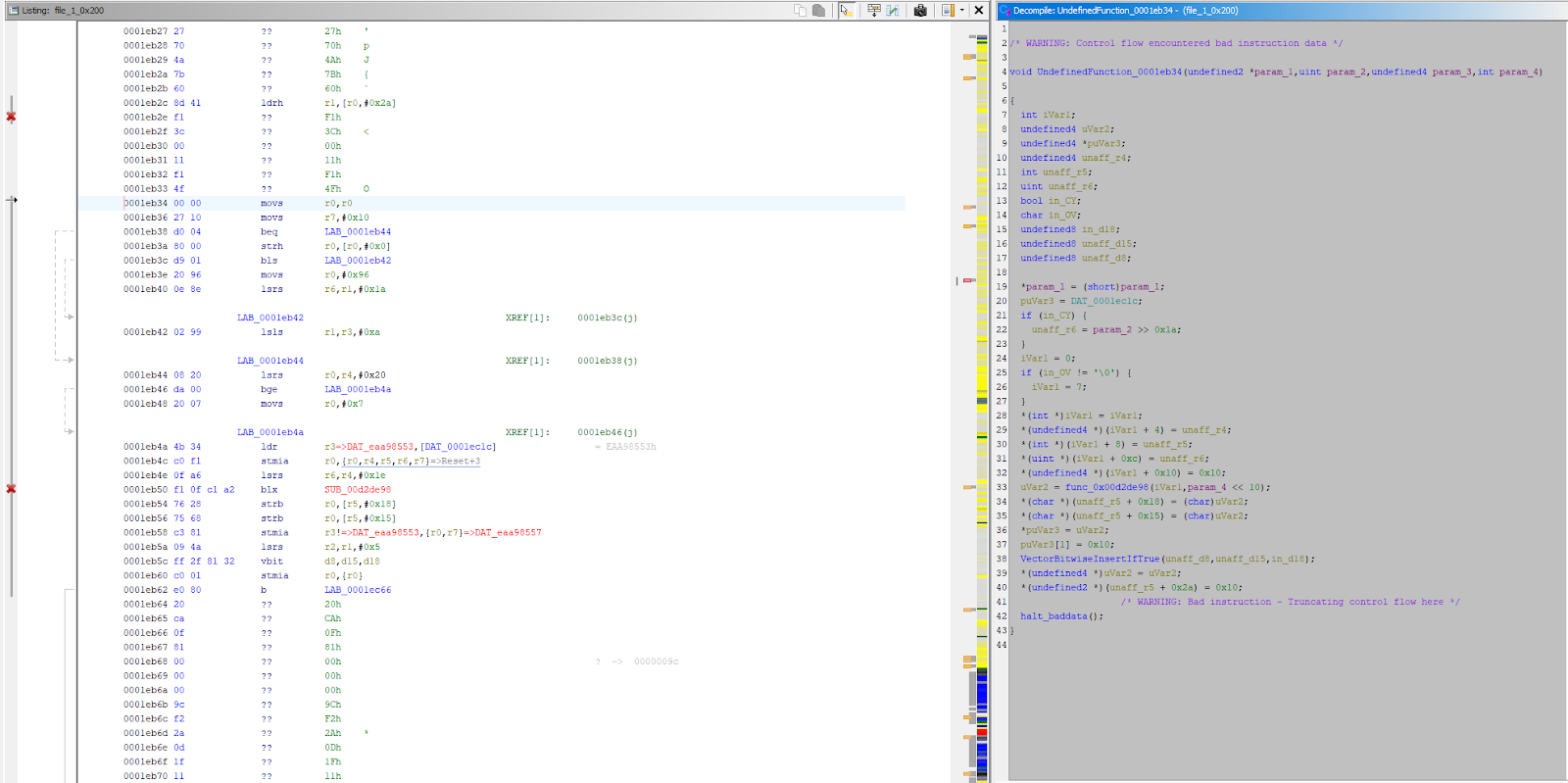The height and width of the screenshot is (783, 1568).
Task: Click label LAB_0001eb42 in bls instruction
Action: tap(358, 261)
